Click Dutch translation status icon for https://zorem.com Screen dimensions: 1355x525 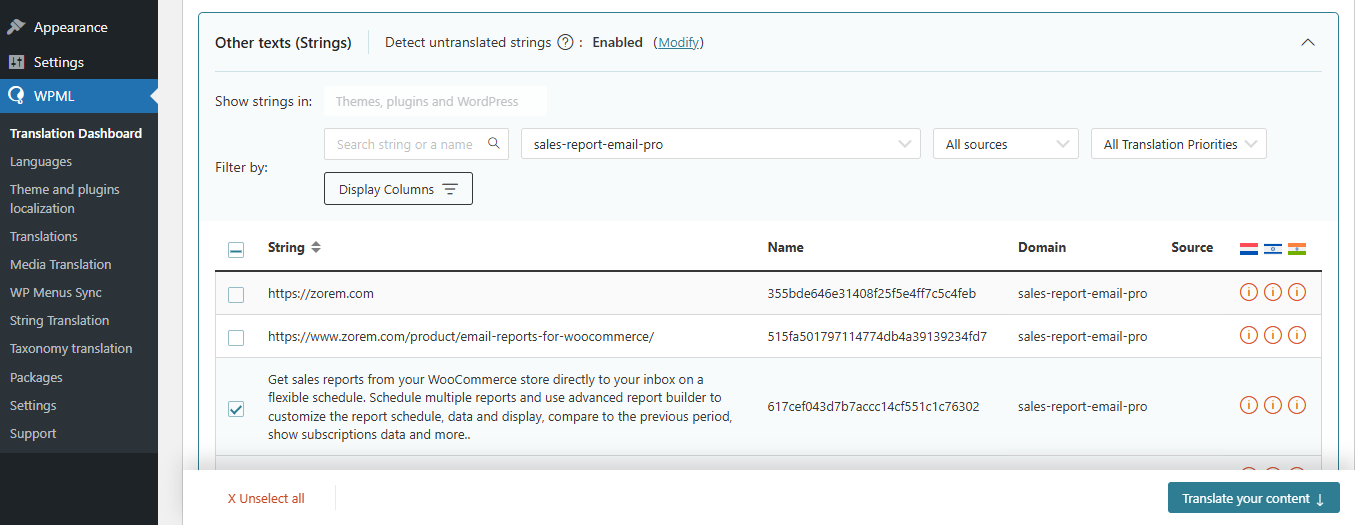point(1248,293)
